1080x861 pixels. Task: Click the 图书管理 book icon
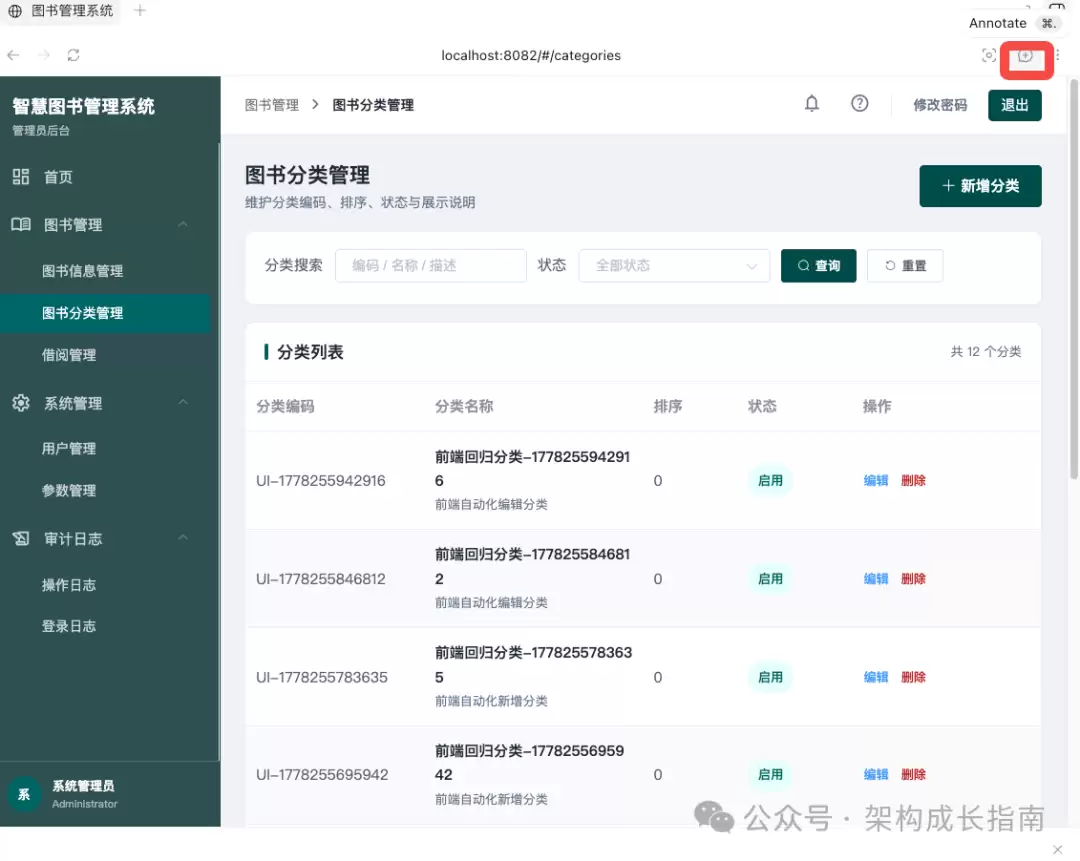click(x=21, y=225)
